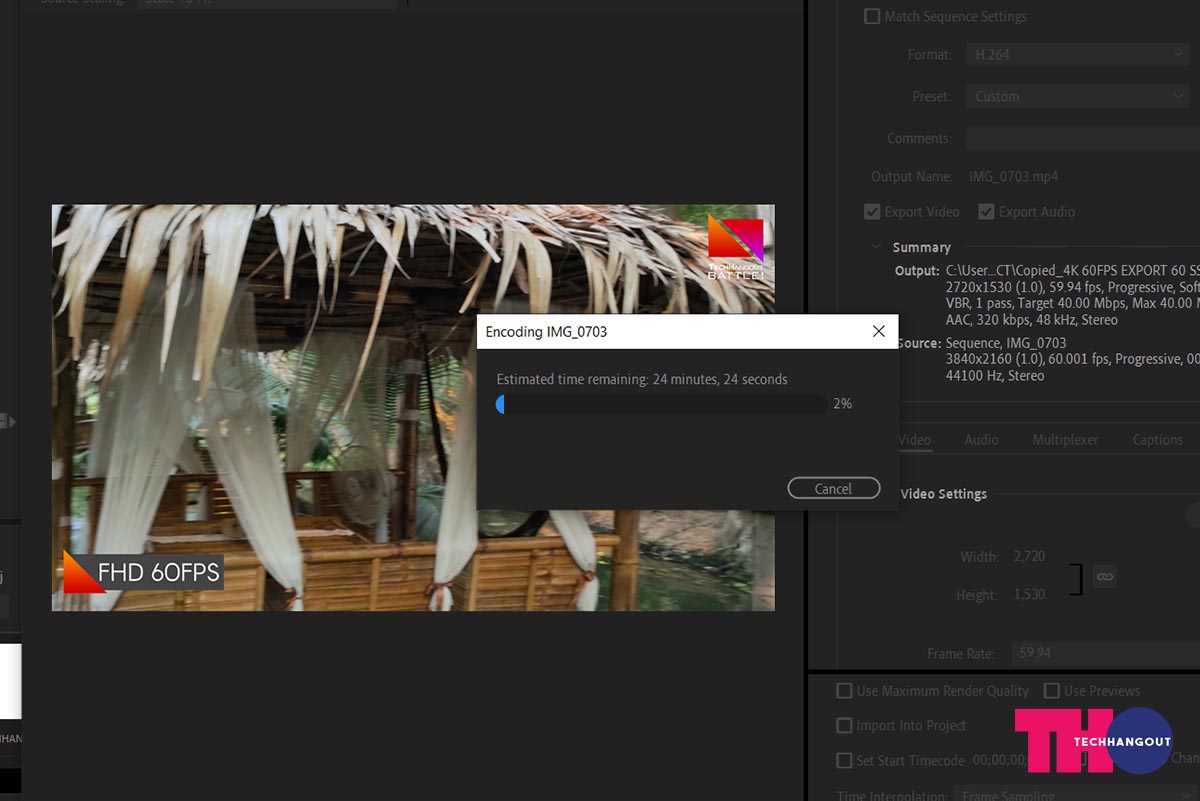Enable Import Into Project option

844,726
